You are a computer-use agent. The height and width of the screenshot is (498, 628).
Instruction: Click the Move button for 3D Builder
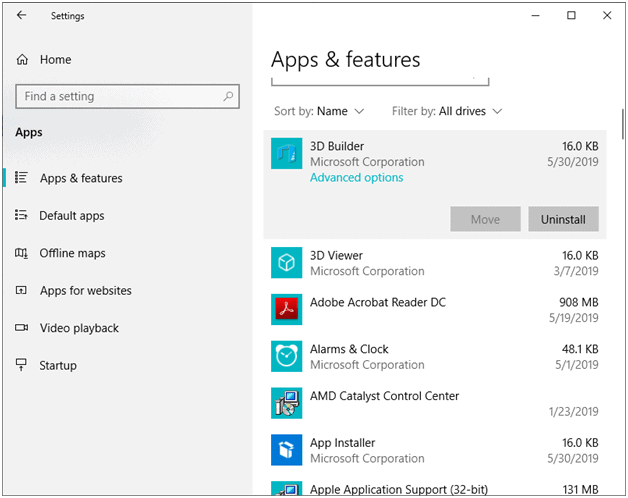pos(485,219)
